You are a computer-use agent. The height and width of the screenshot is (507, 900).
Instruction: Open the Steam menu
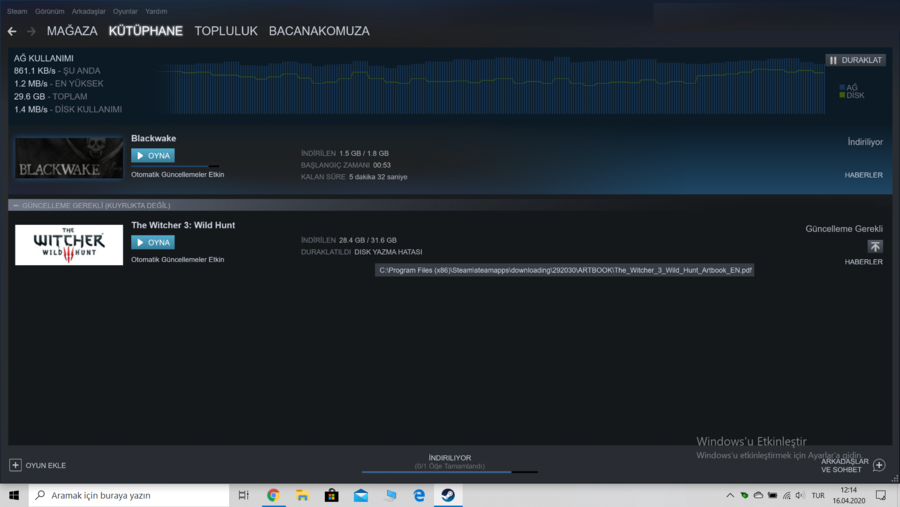(x=17, y=11)
